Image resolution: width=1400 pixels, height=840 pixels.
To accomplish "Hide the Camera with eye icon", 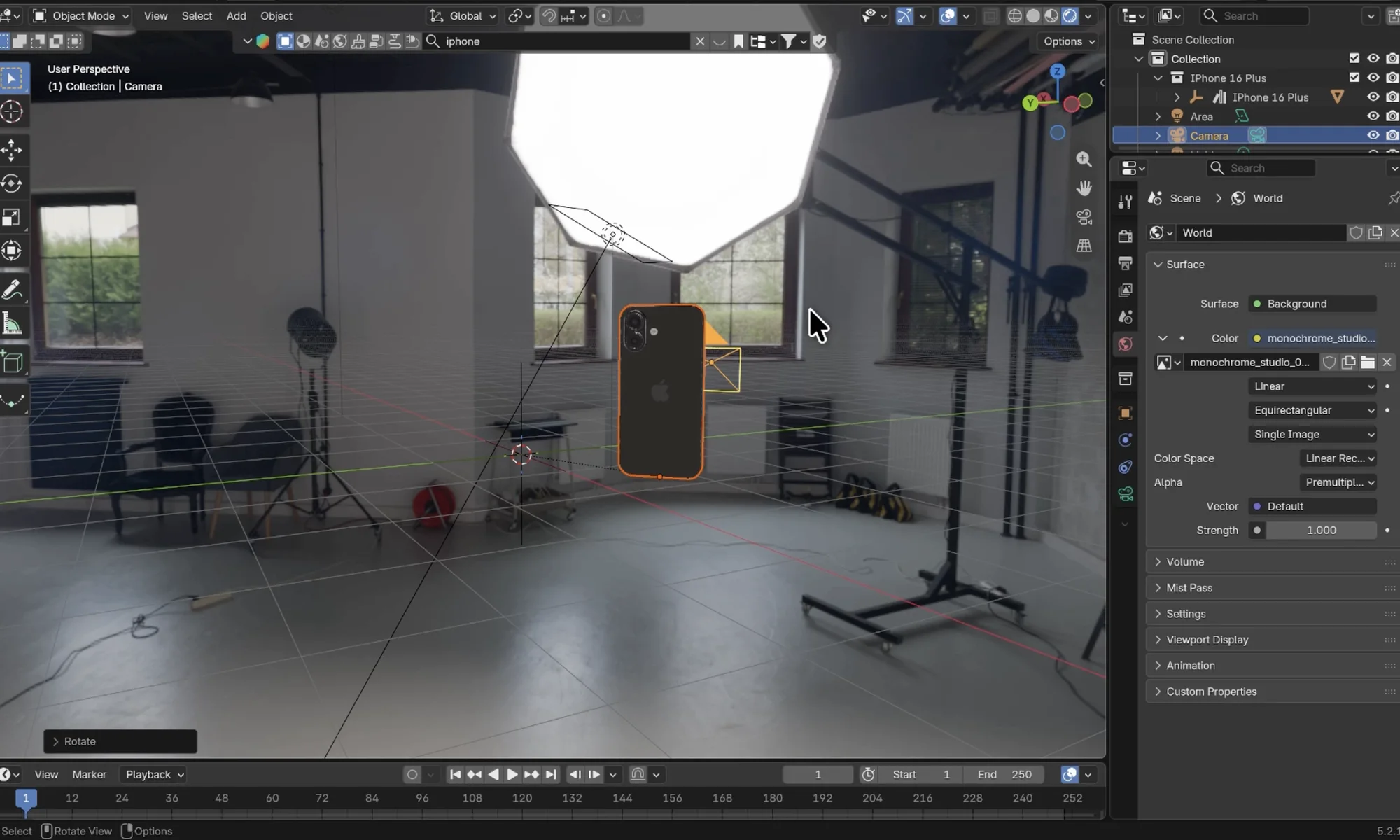I will [1373, 135].
